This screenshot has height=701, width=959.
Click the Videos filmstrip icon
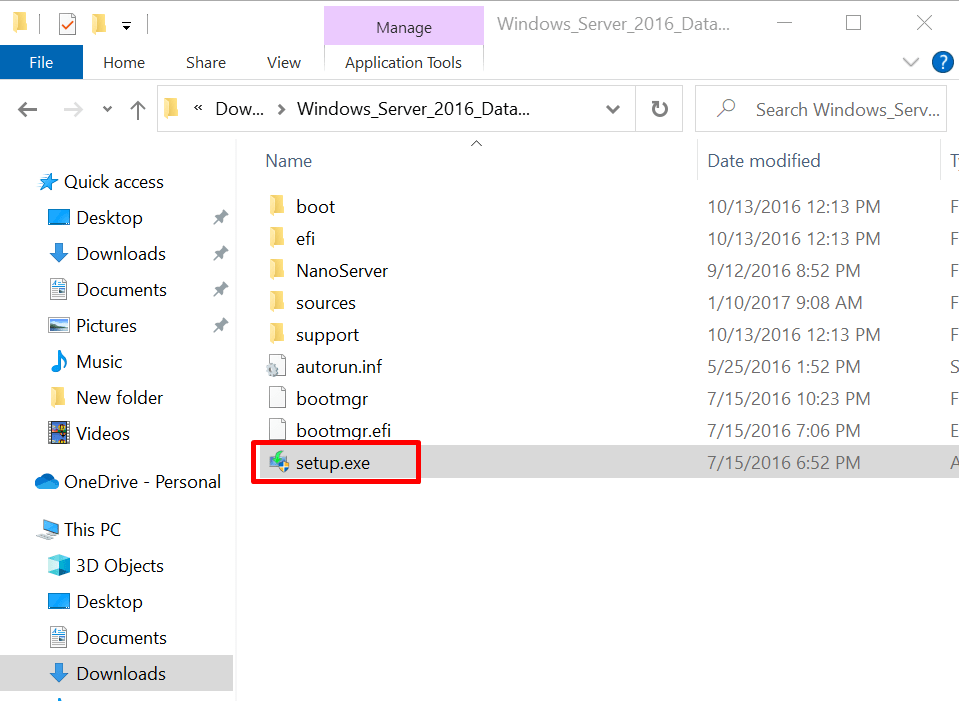click(x=59, y=433)
